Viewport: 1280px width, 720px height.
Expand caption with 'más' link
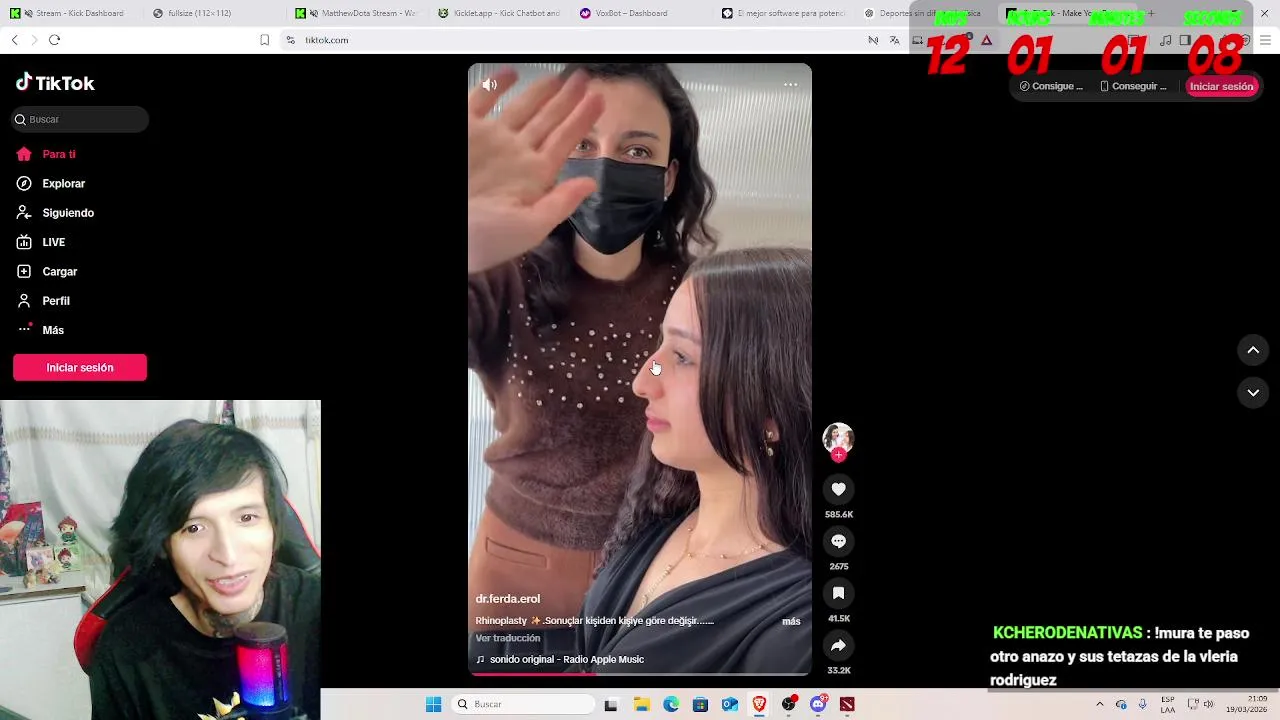pos(791,621)
